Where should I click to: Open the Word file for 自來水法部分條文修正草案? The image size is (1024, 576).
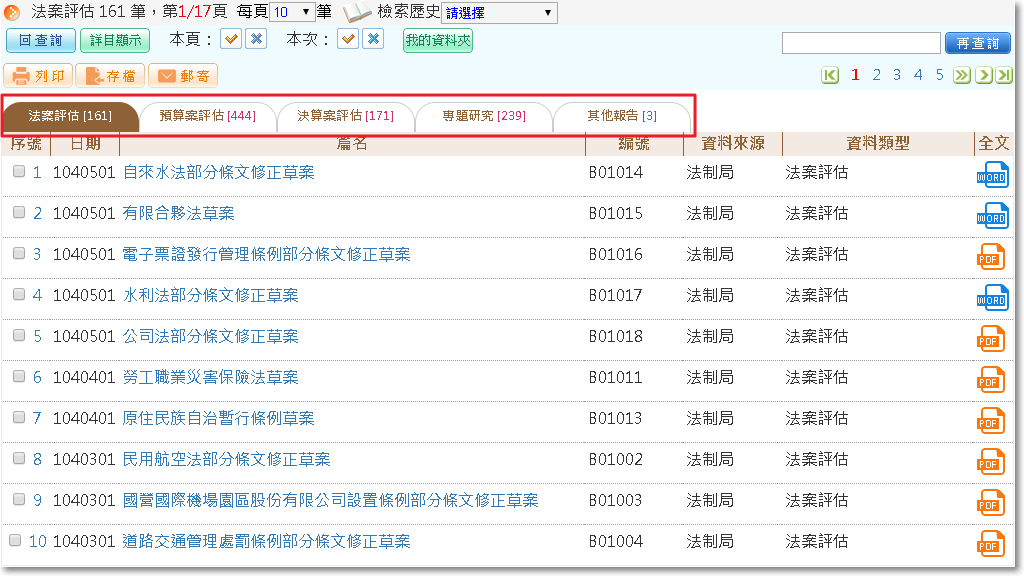coord(991,174)
